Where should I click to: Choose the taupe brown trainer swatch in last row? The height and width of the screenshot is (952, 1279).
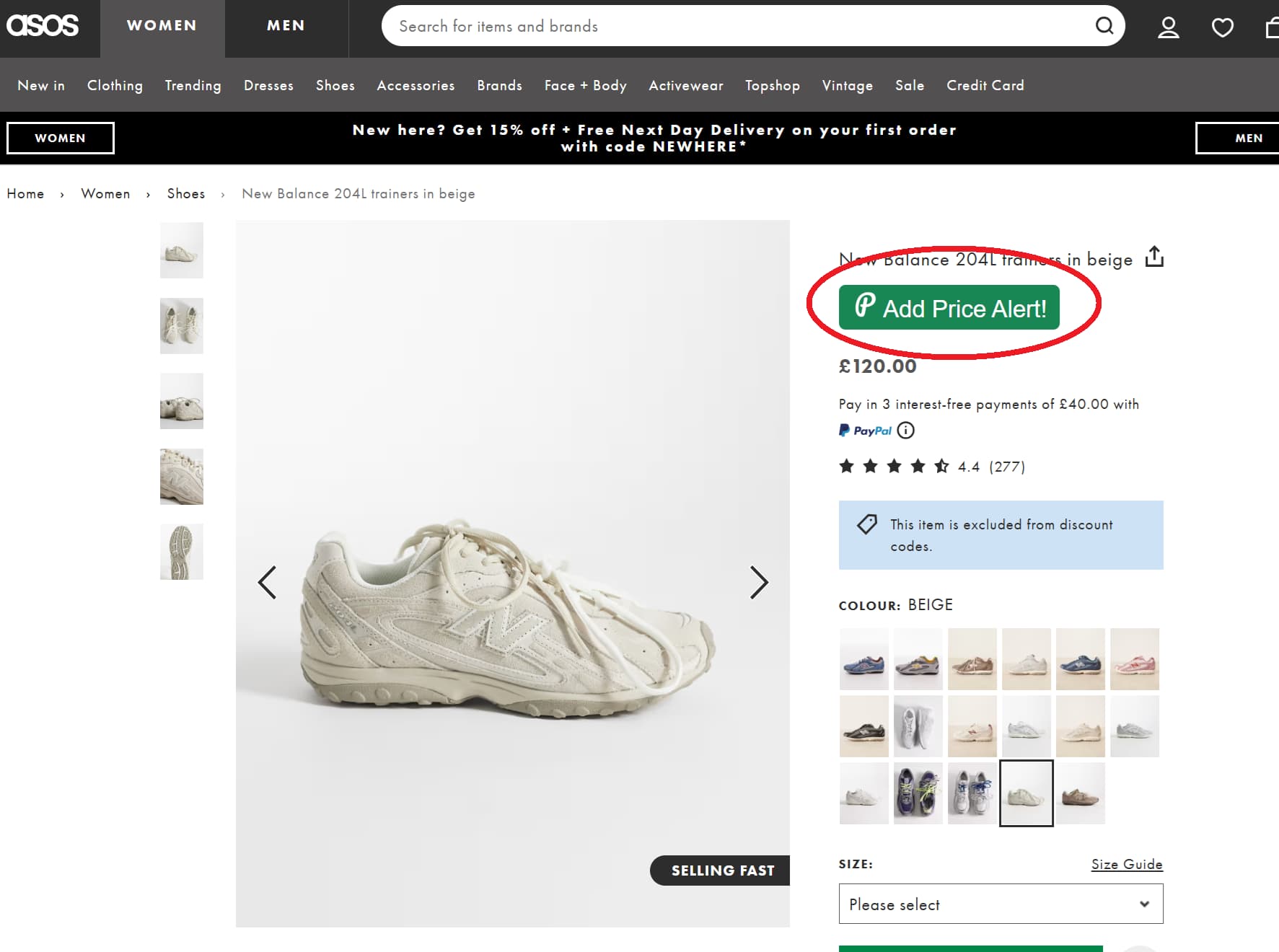click(1081, 793)
